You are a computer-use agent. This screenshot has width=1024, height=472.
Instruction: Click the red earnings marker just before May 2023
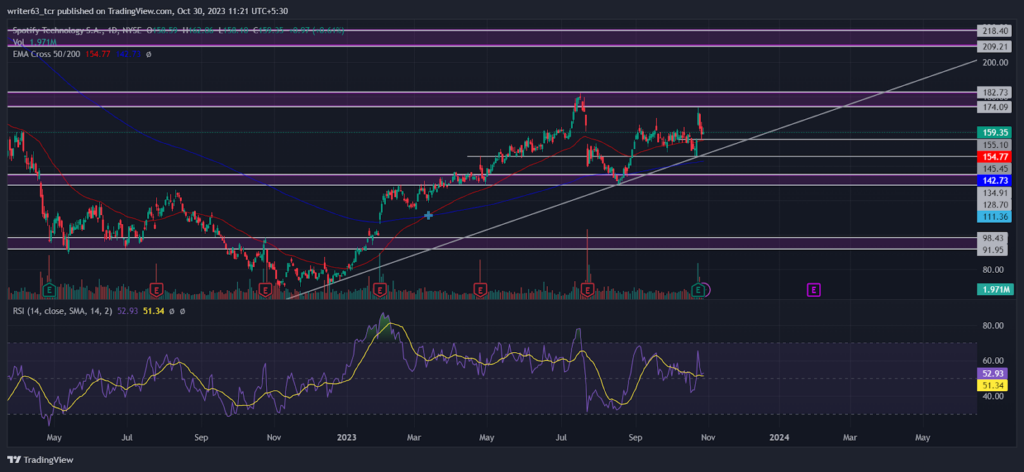click(480, 289)
